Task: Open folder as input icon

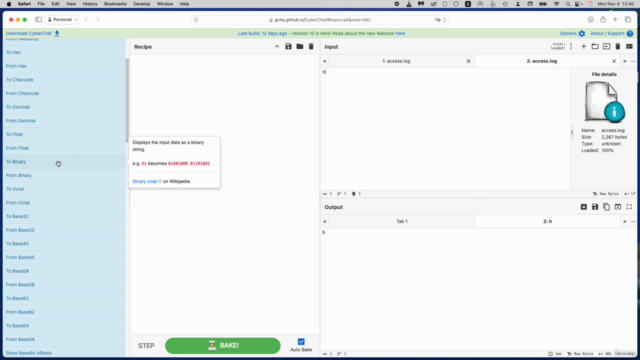Action: (595, 47)
